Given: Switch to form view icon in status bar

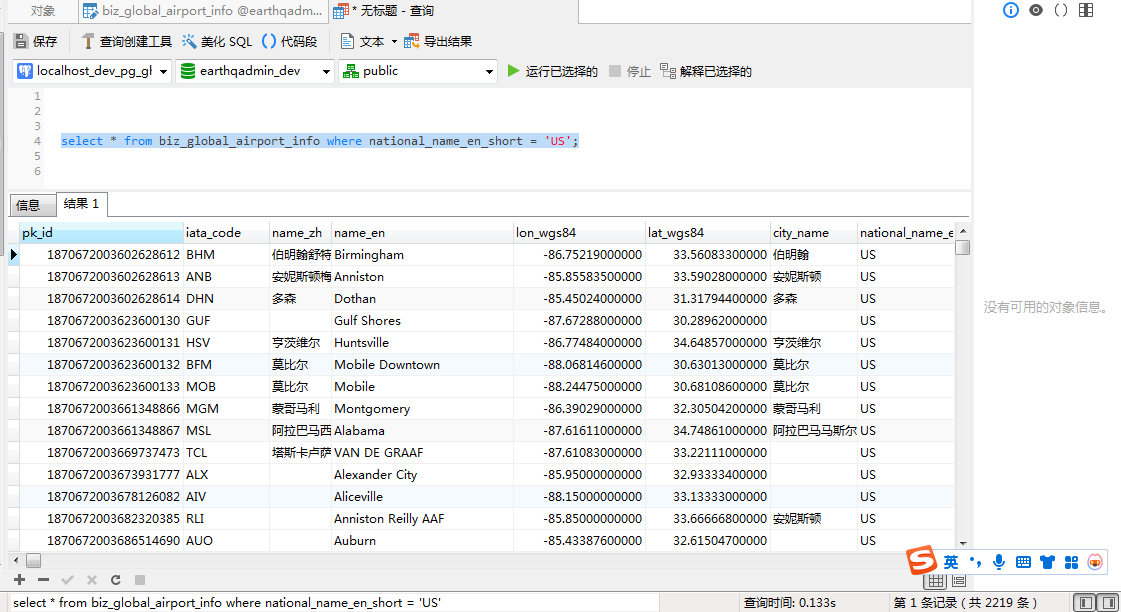Looking at the screenshot, I should (x=959, y=581).
